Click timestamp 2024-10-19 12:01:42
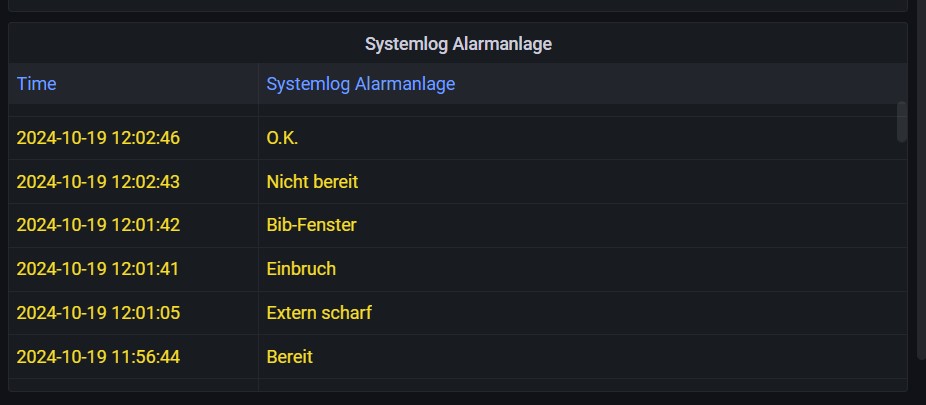 click(x=98, y=225)
